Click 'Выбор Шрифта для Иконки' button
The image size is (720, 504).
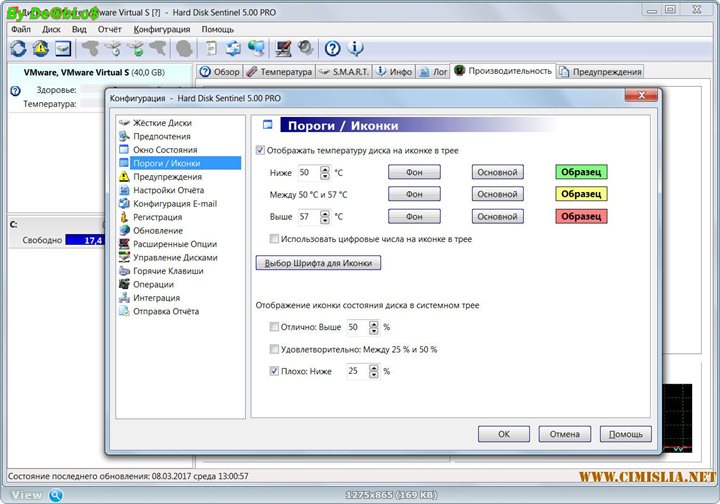coord(319,263)
